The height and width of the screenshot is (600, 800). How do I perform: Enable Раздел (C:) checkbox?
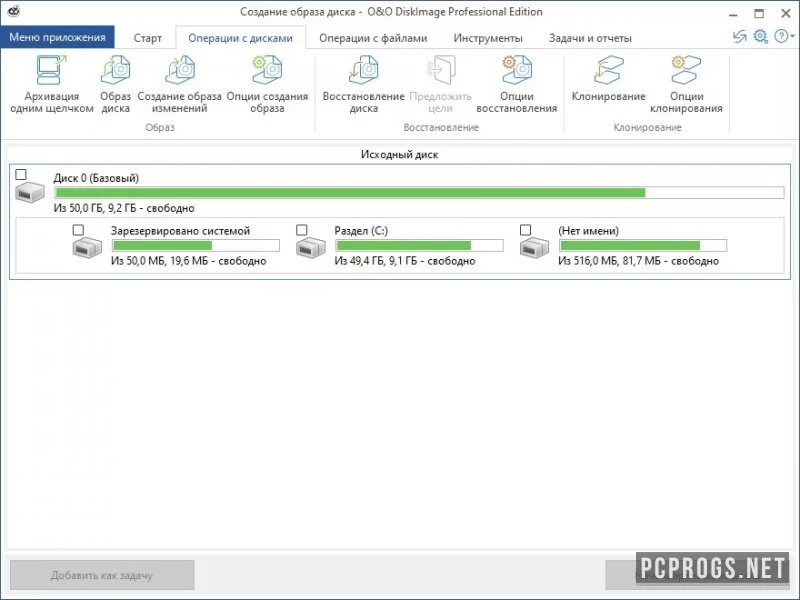pos(302,230)
